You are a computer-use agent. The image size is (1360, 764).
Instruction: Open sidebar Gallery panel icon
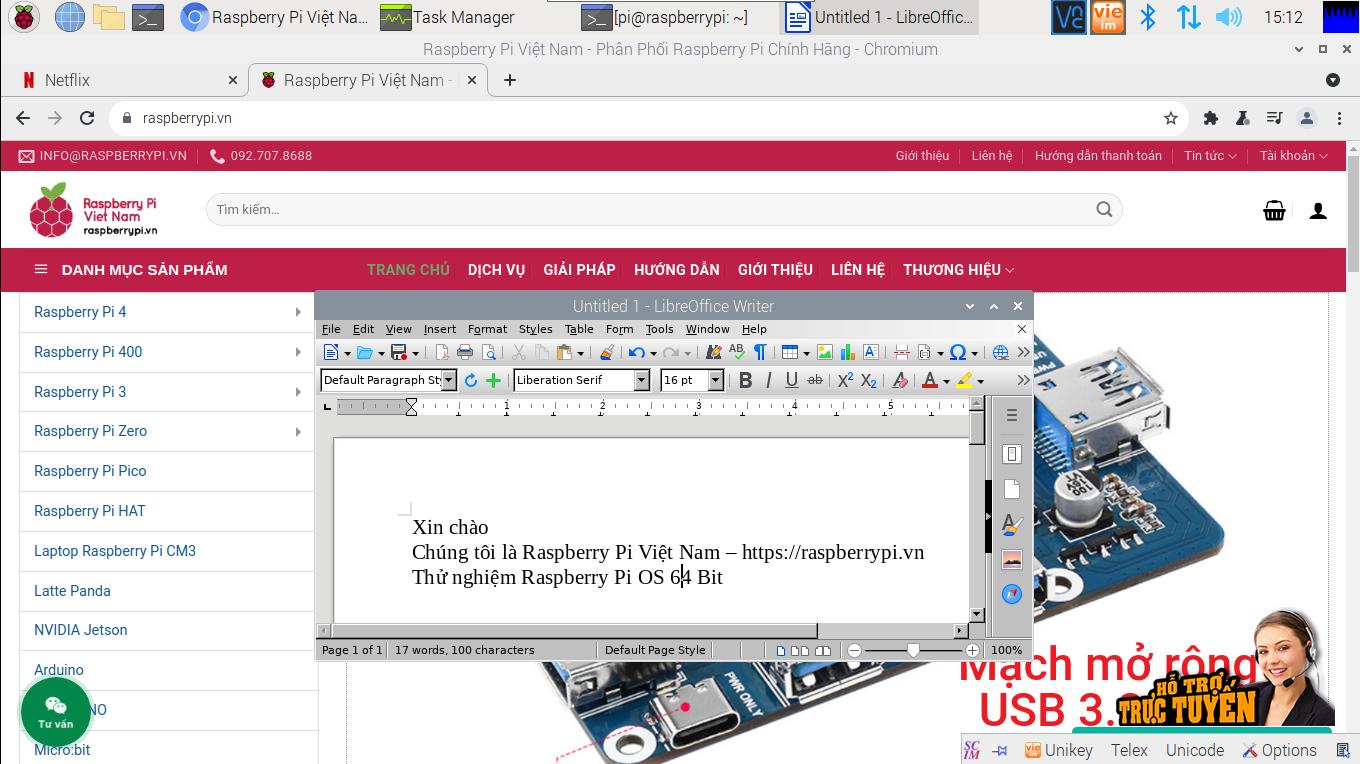[1012, 560]
